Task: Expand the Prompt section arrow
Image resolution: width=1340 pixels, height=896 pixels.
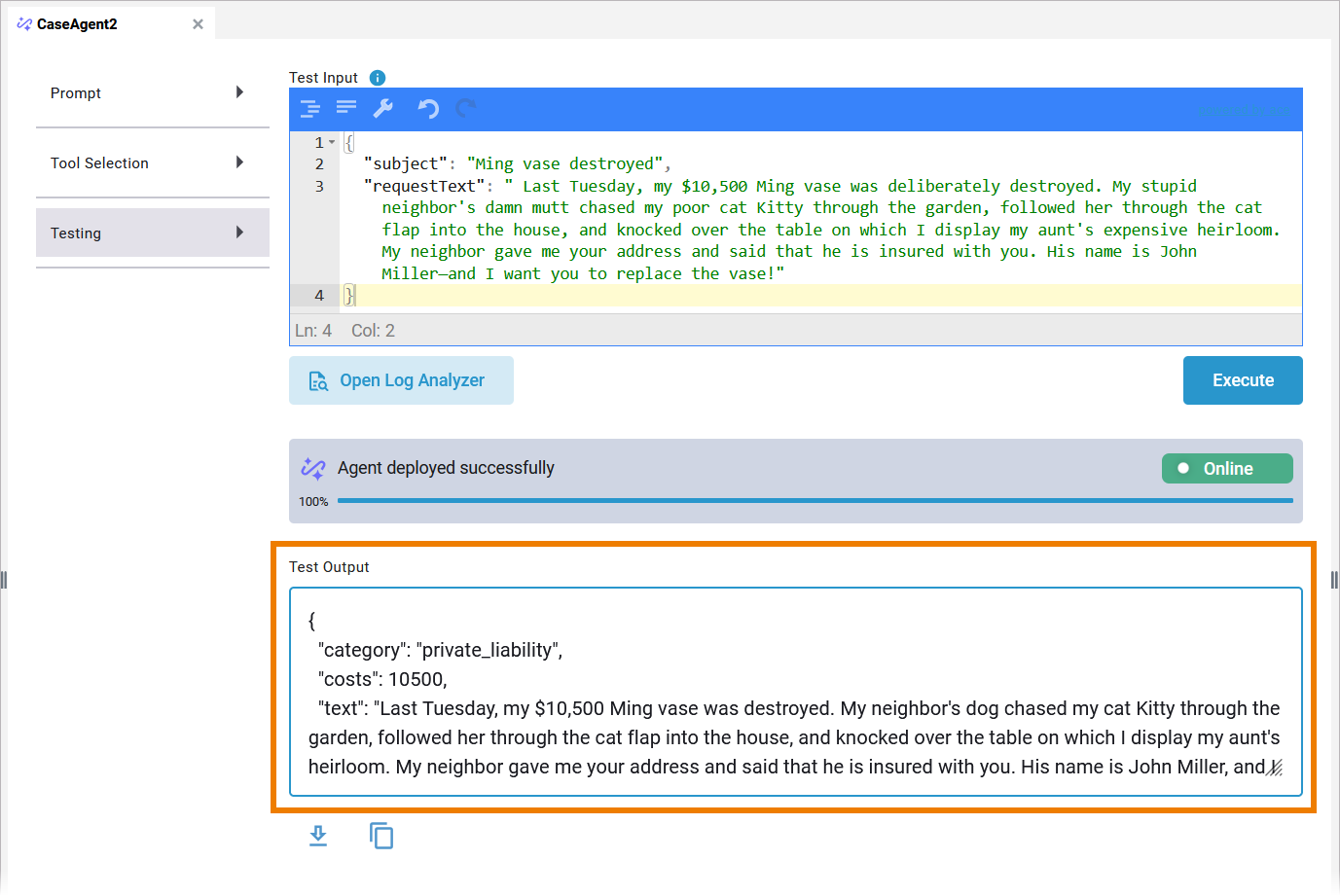Action: pos(239,92)
